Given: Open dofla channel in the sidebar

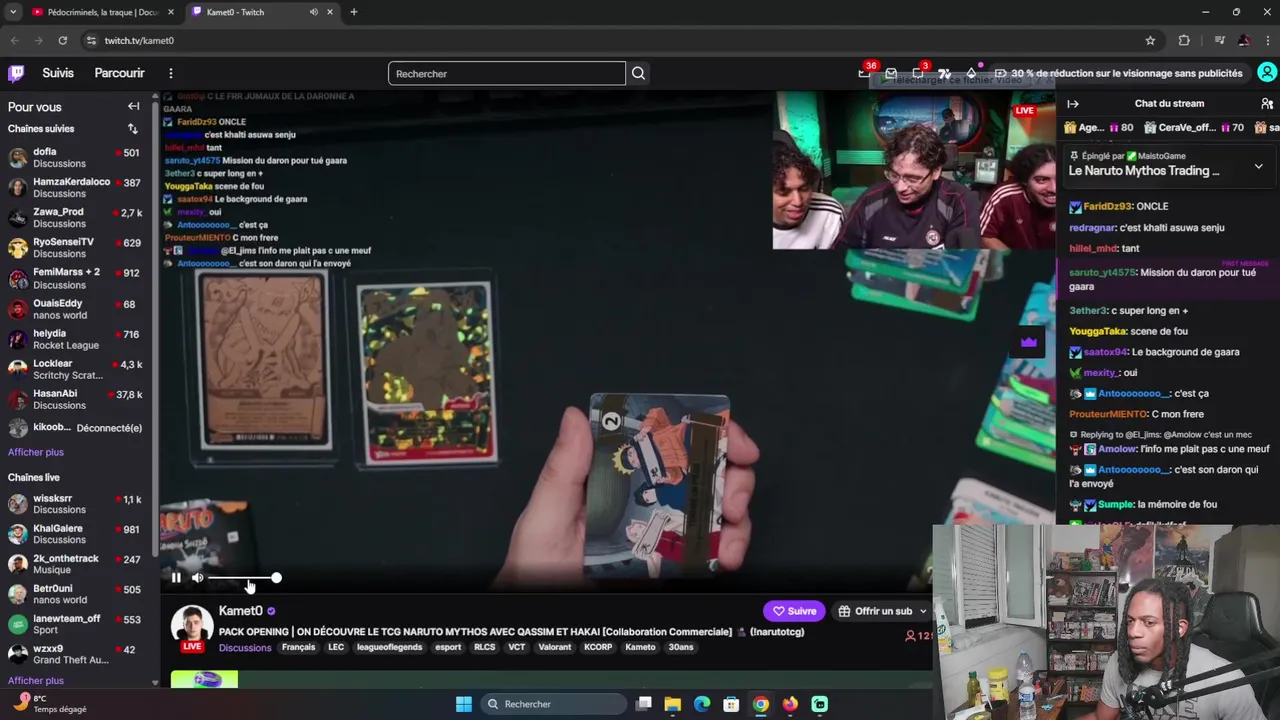Looking at the screenshot, I should pyautogui.click(x=75, y=158).
